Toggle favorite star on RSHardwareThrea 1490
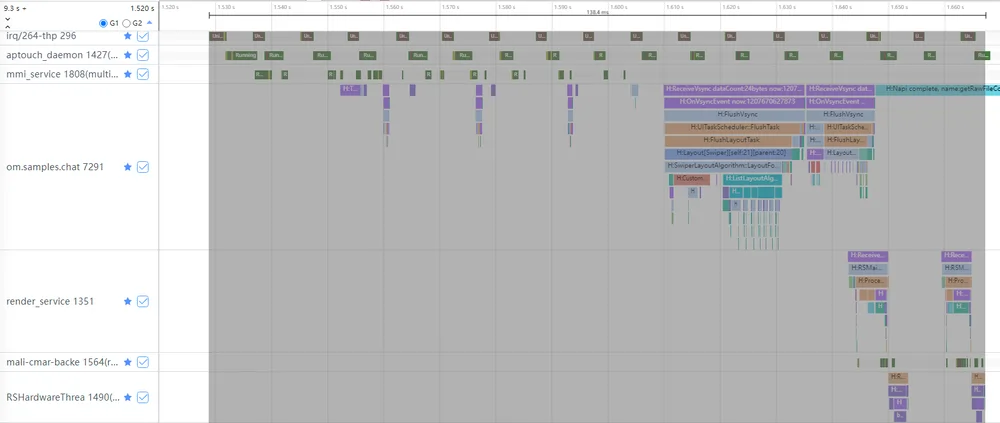This screenshot has width=1000, height=423. [x=128, y=397]
